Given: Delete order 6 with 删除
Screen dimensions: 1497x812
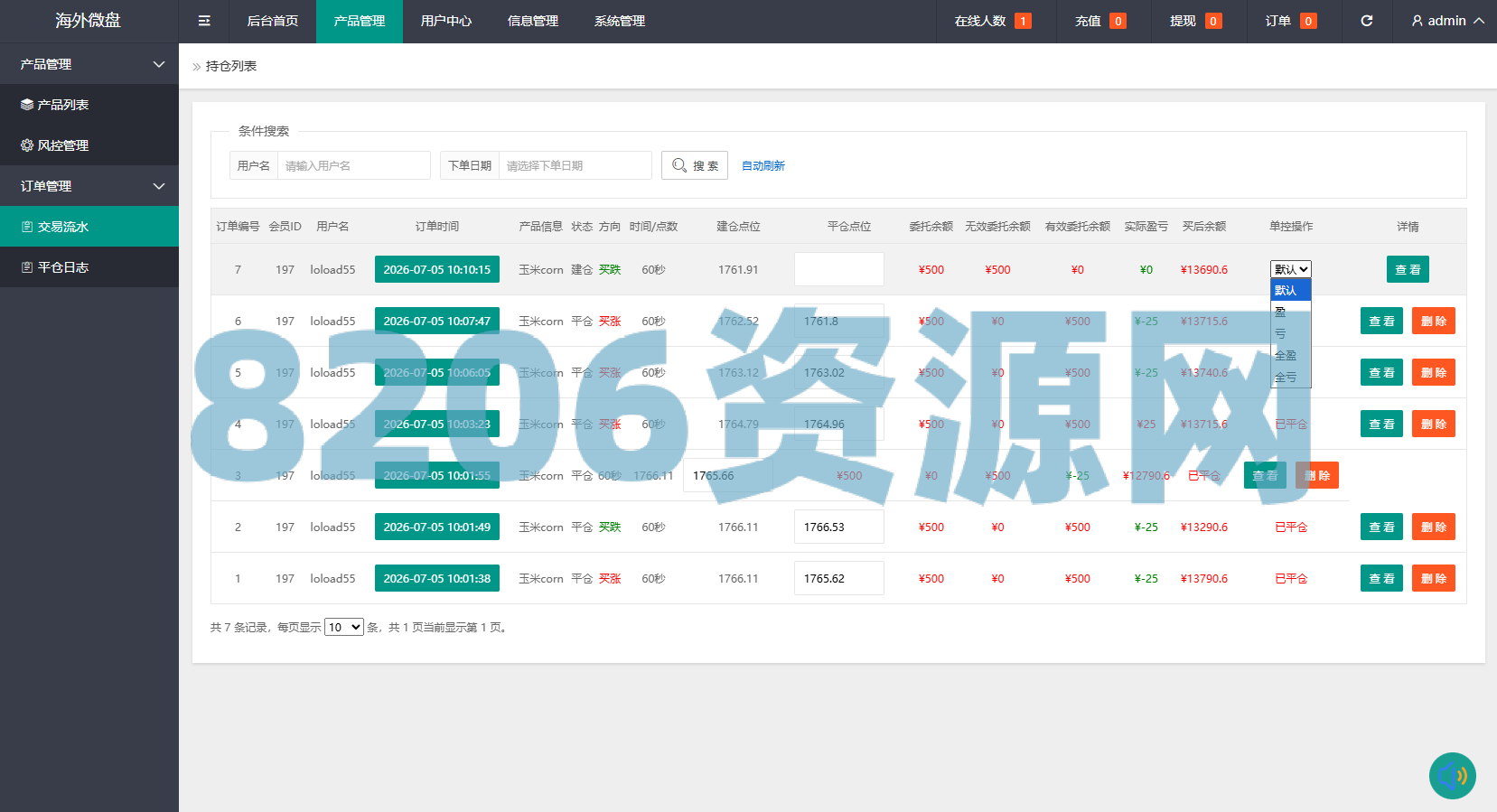Looking at the screenshot, I should (x=1434, y=321).
